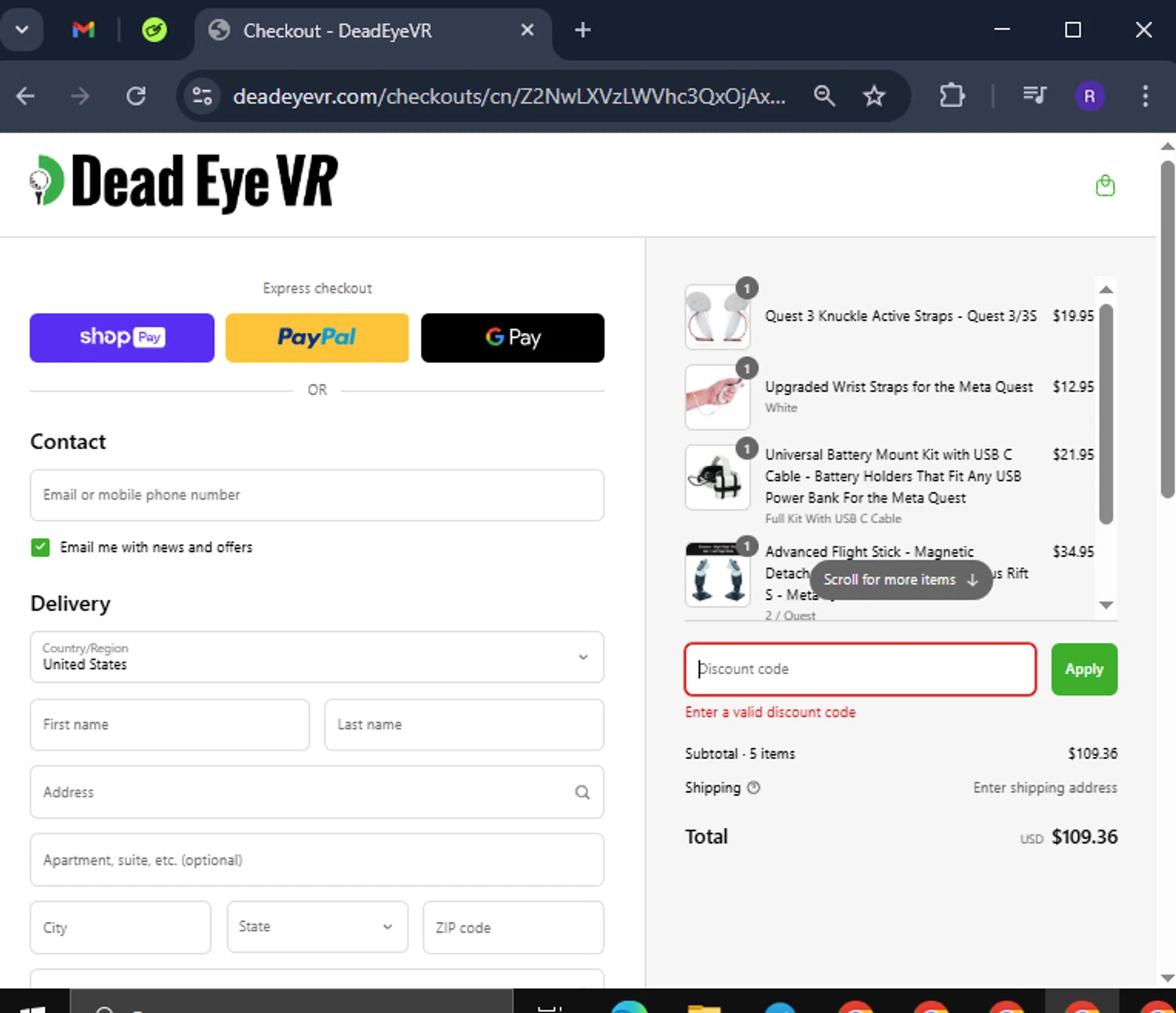Pay with PayPal button
This screenshot has height=1013, width=1176.
(318, 338)
